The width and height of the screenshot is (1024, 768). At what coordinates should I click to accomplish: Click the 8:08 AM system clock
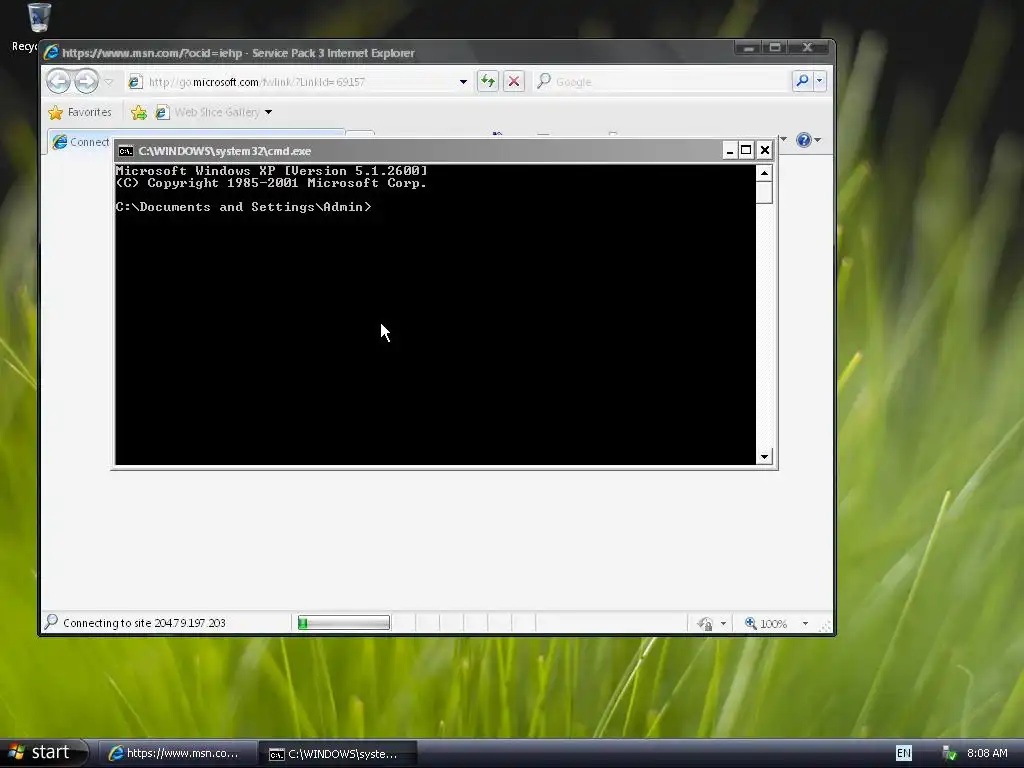click(987, 754)
